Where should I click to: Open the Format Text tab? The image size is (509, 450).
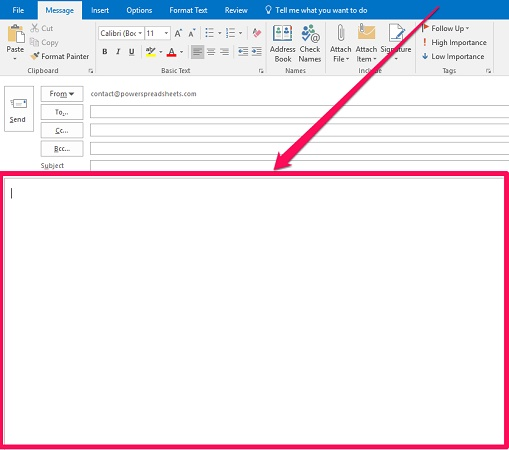pos(188,10)
